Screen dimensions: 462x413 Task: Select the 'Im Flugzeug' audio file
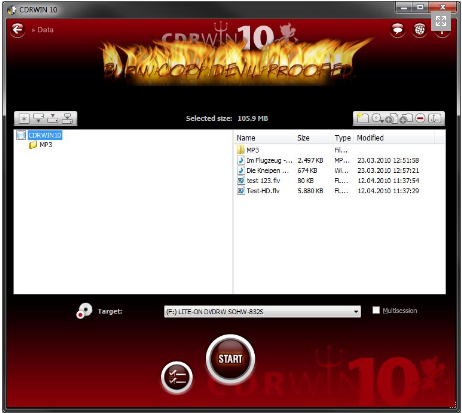coord(269,160)
